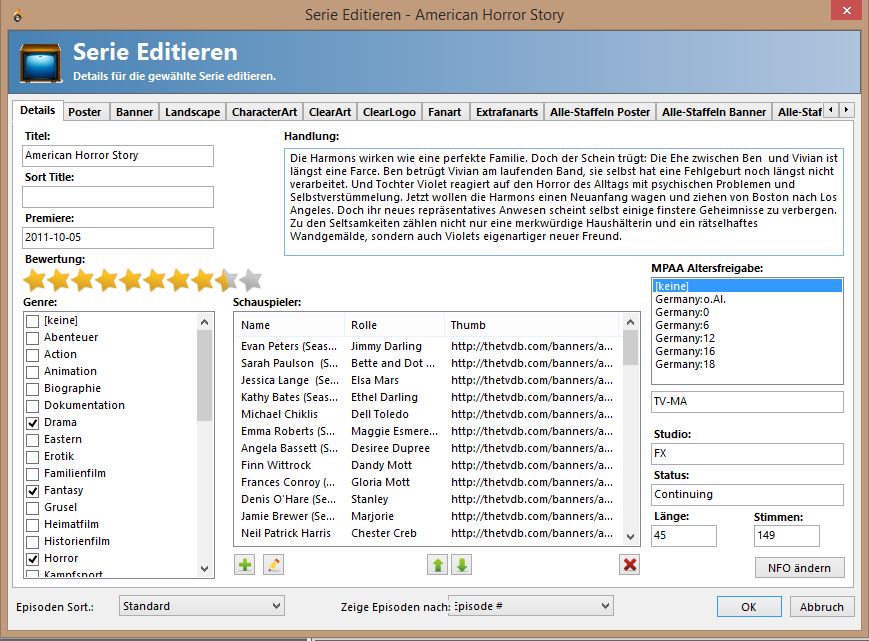Tick the Dokumentation genre checkbox

[x=33, y=406]
